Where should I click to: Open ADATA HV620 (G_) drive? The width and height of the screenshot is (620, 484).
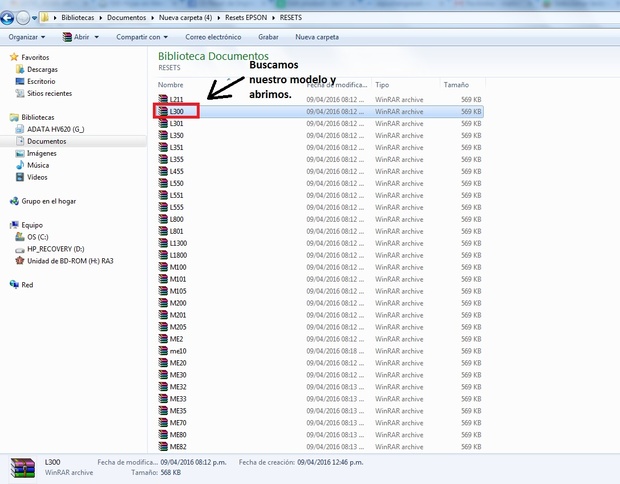click(55, 129)
